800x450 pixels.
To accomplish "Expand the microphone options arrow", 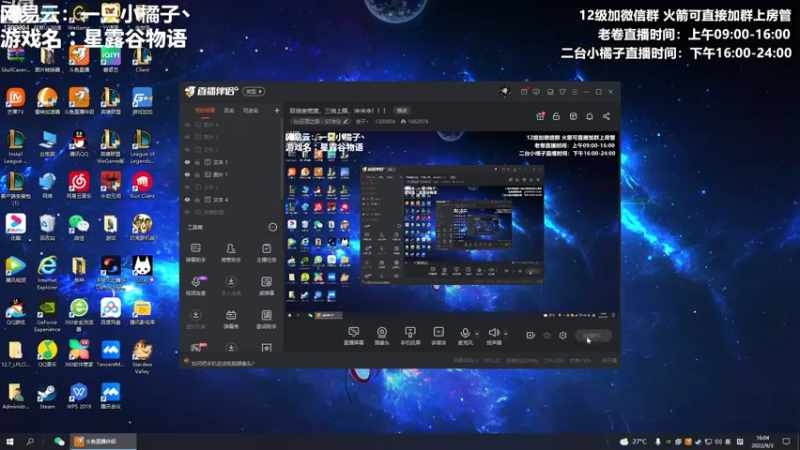I will pyautogui.click(x=477, y=334).
